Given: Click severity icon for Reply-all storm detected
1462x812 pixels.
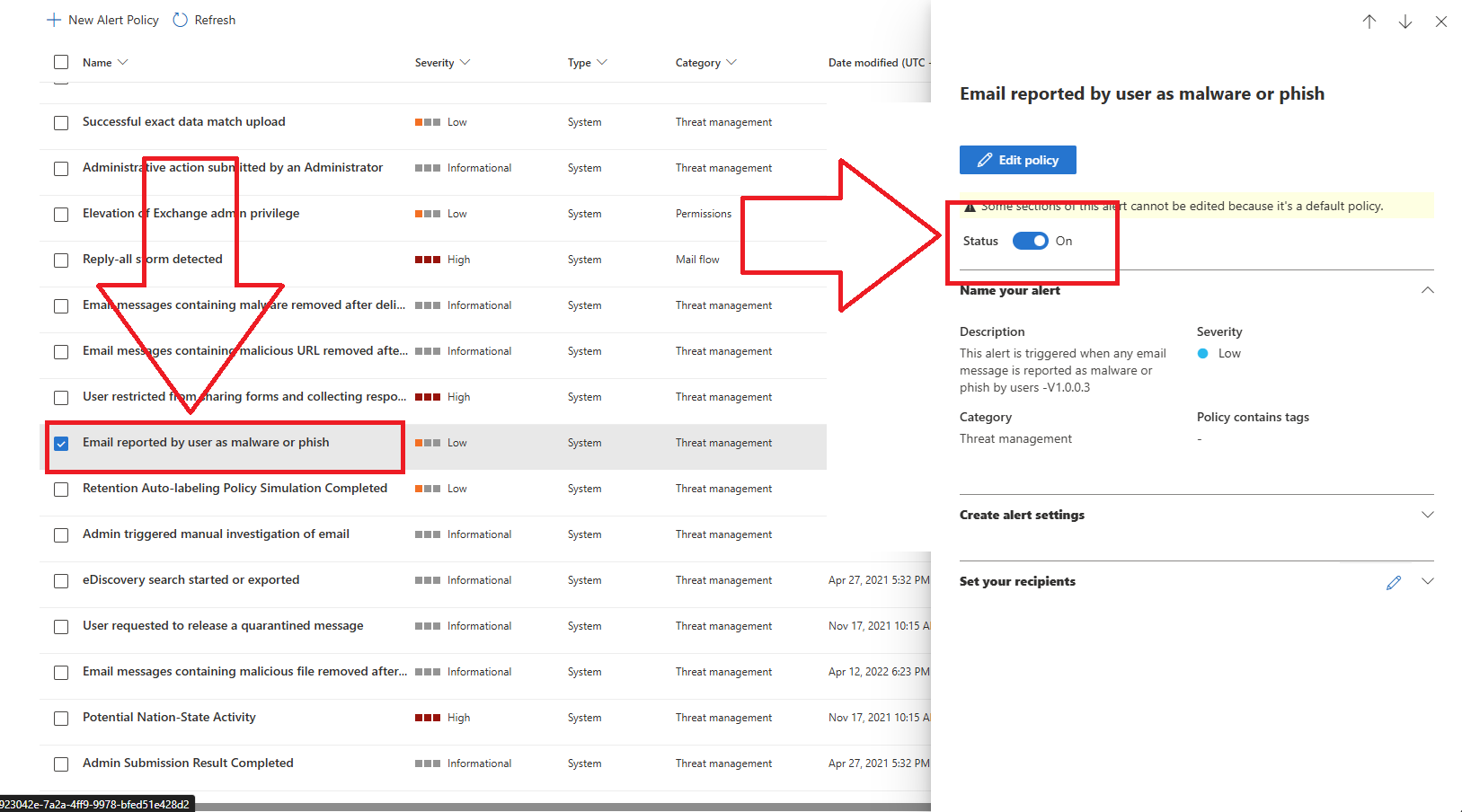Looking at the screenshot, I should (x=428, y=260).
